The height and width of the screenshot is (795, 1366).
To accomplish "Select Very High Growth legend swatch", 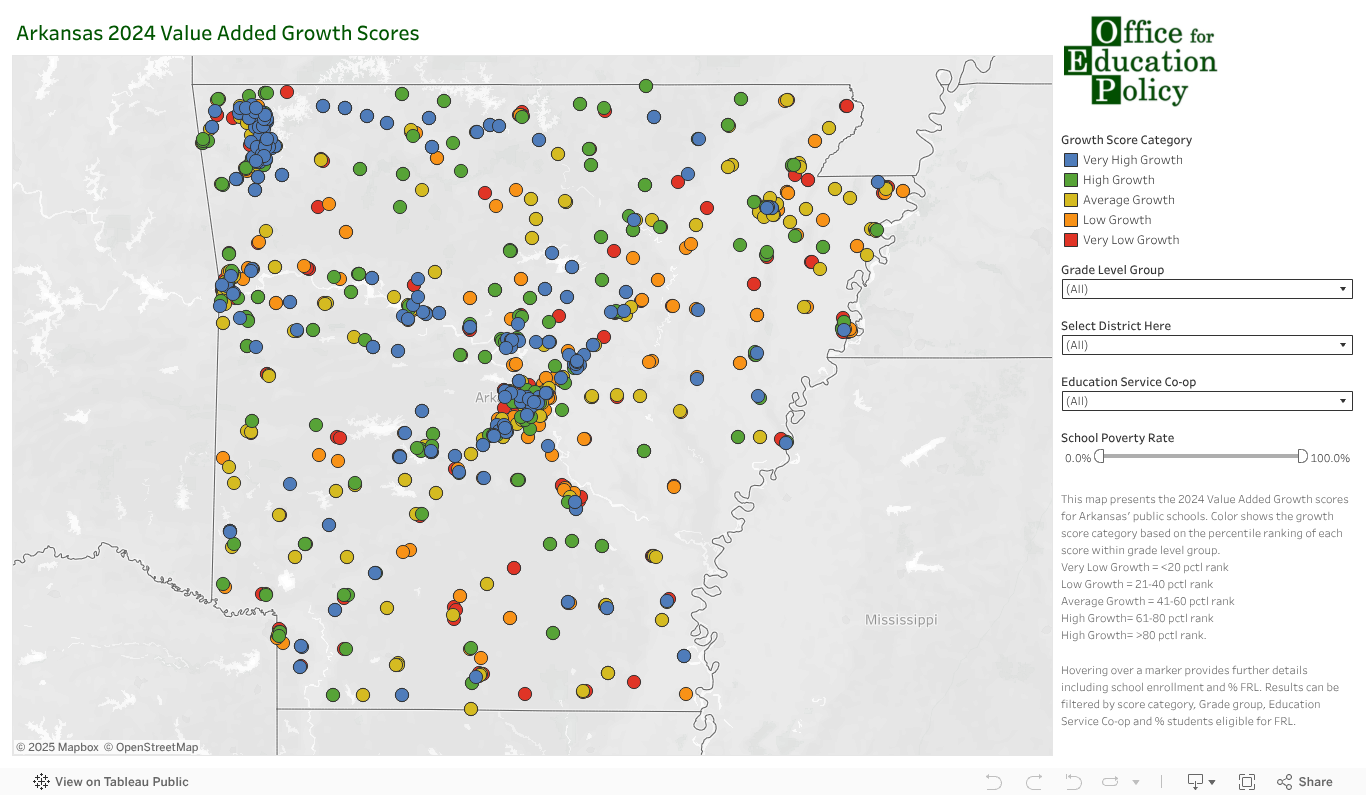I will (1071, 160).
